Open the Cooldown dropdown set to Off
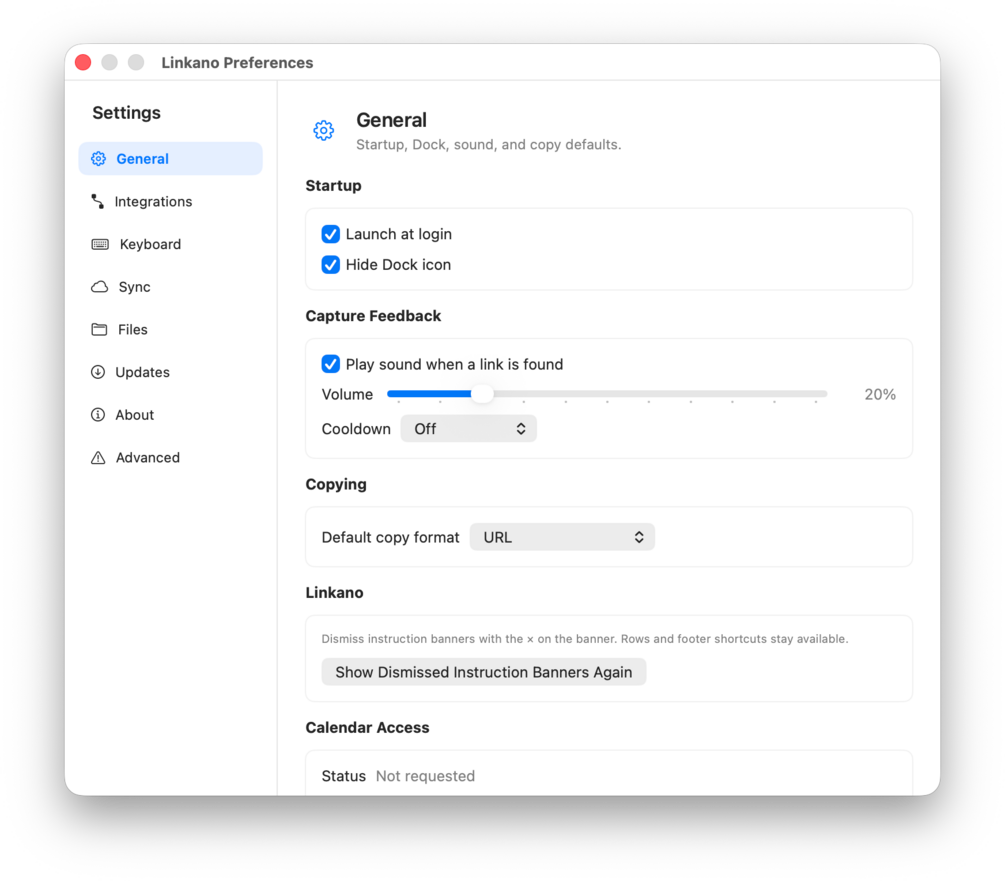This screenshot has height=881, width=1005. click(469, 429)
